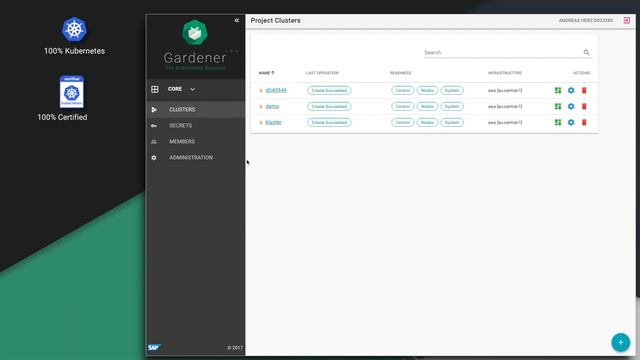Click the 100% Kubernetes wheel logo
This screenshot has height=360, width=640.
74,29
